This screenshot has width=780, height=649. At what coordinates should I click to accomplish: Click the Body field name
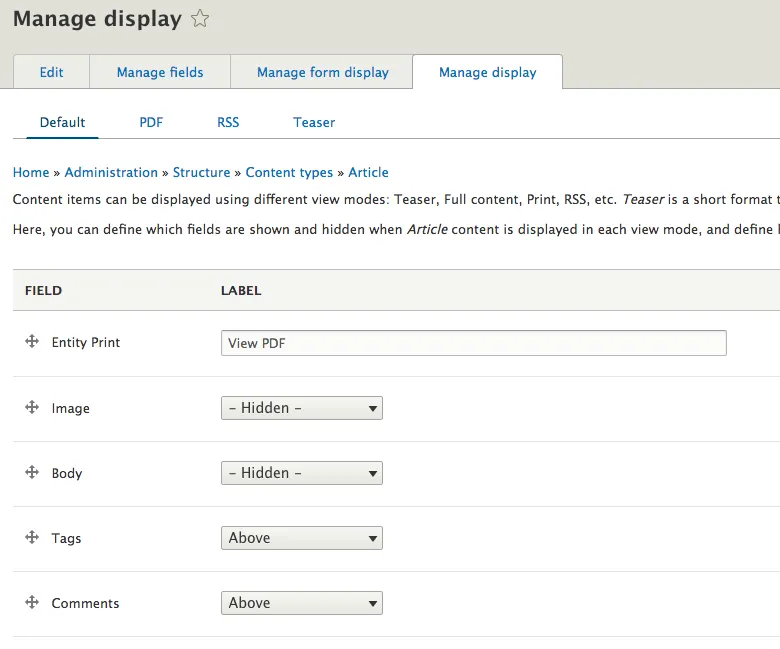(x=67, y=473)
